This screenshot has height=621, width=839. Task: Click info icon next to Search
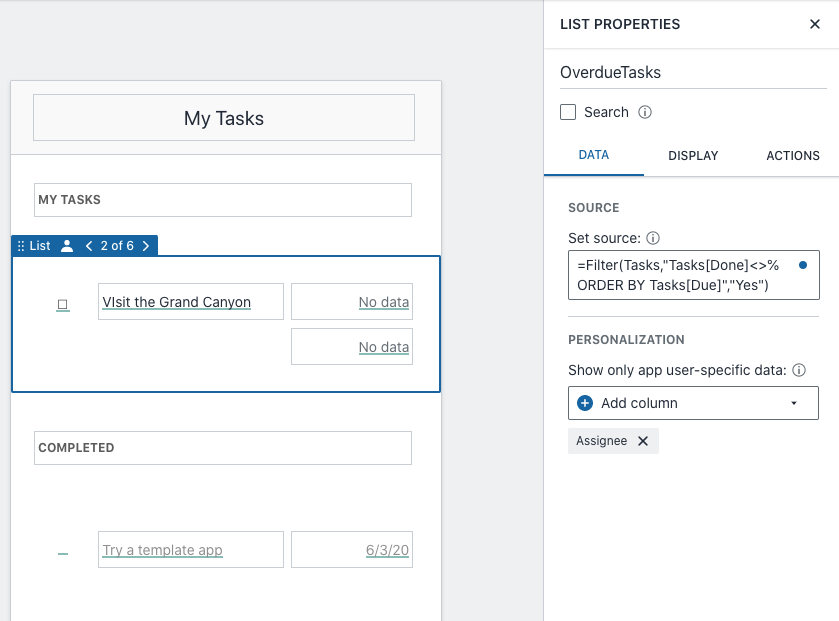pos(645,112)
